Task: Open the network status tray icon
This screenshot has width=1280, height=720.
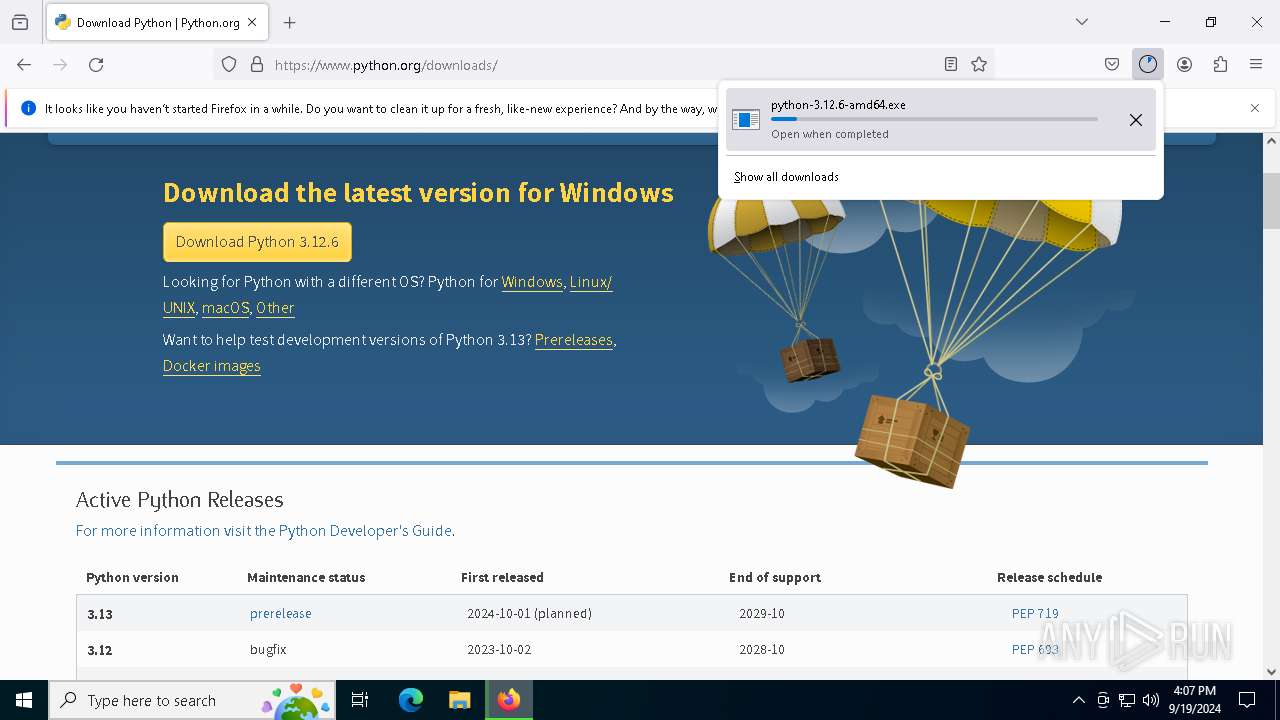Action: 1127,700
